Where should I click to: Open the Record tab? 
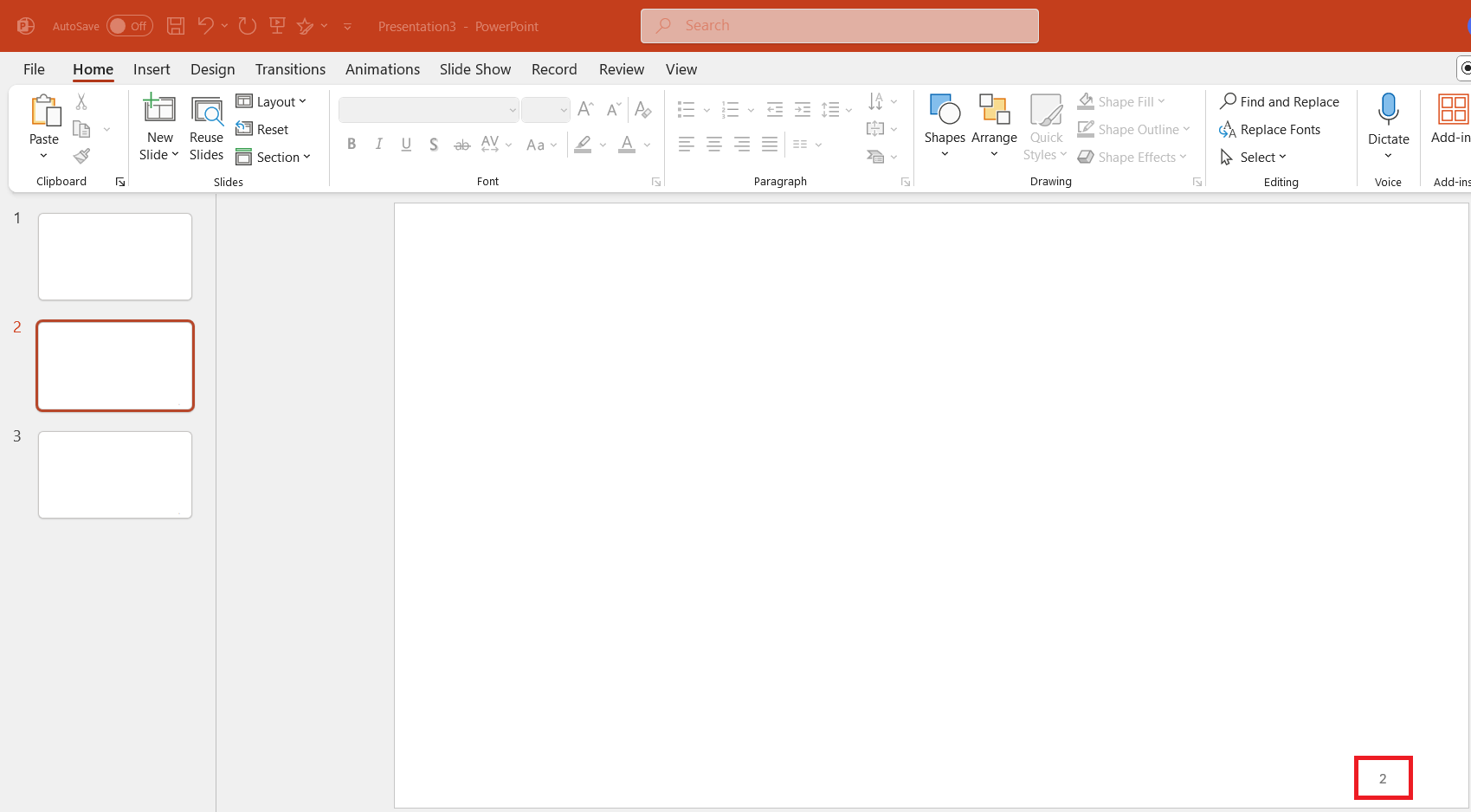pos(554,69)
